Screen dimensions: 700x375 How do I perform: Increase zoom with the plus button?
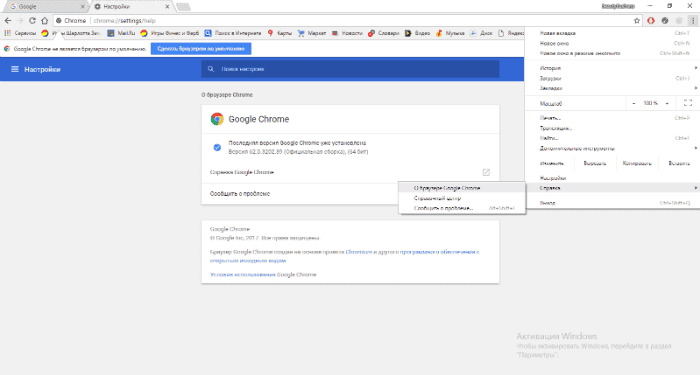coord(667,103)
